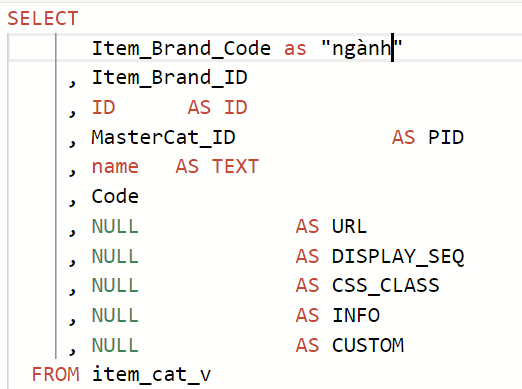Click the NULL before AS URL
The height and width of the screenshot is (389, 522).
[x=115, y=227]
